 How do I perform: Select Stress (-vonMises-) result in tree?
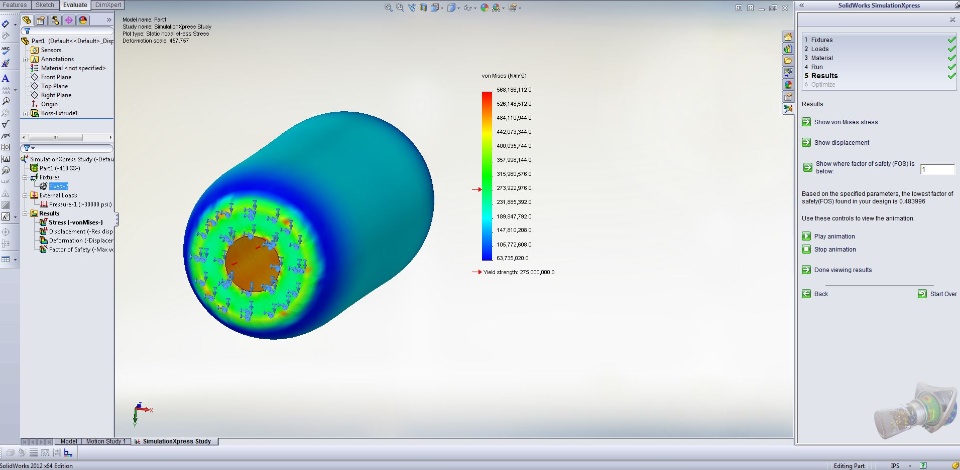point(71,222)
